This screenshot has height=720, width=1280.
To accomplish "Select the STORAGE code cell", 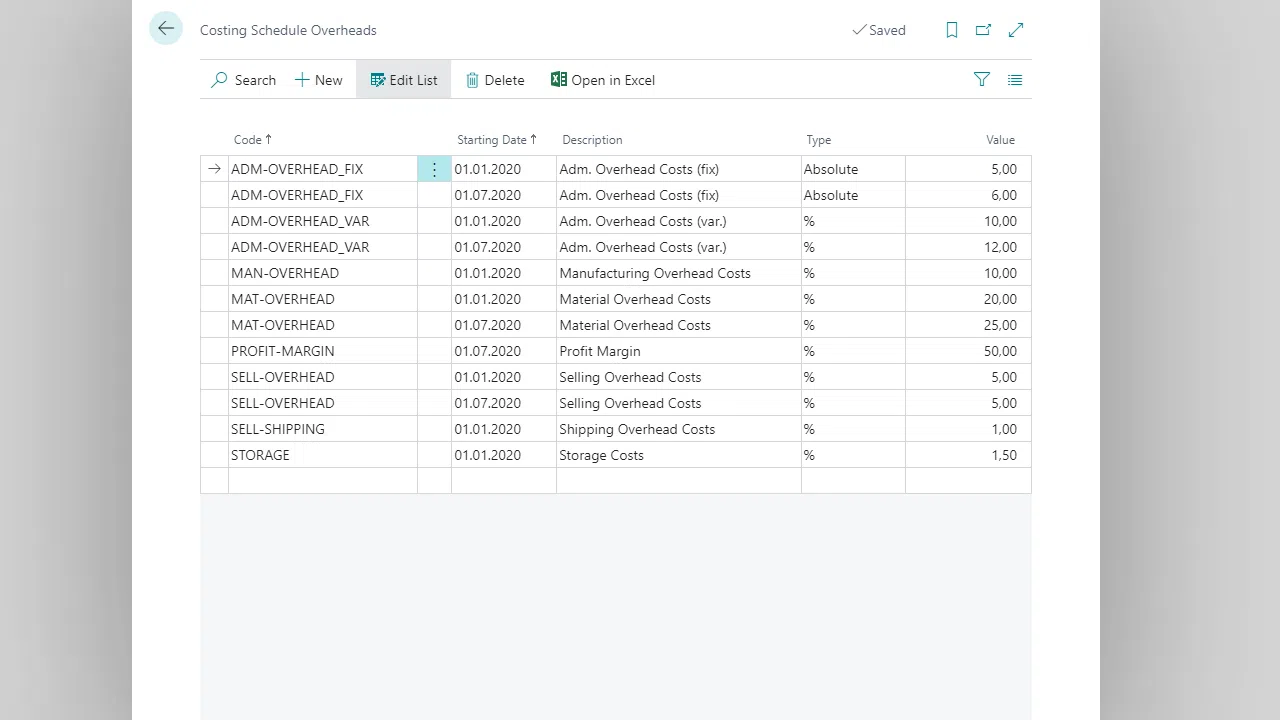I will (323, 455).
